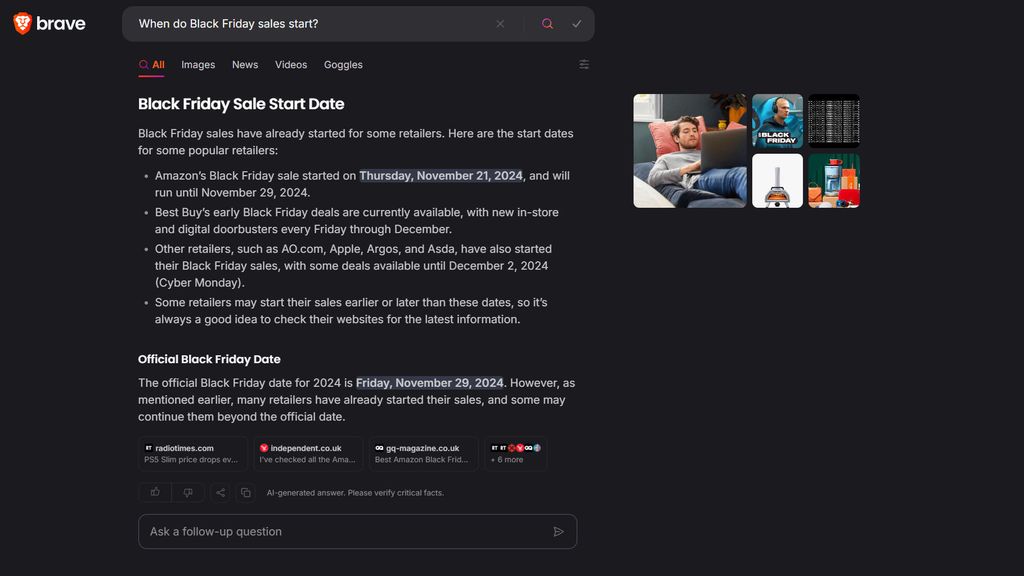Copy the AI-generated answer
1024x576 pixels.
[246, 492]
